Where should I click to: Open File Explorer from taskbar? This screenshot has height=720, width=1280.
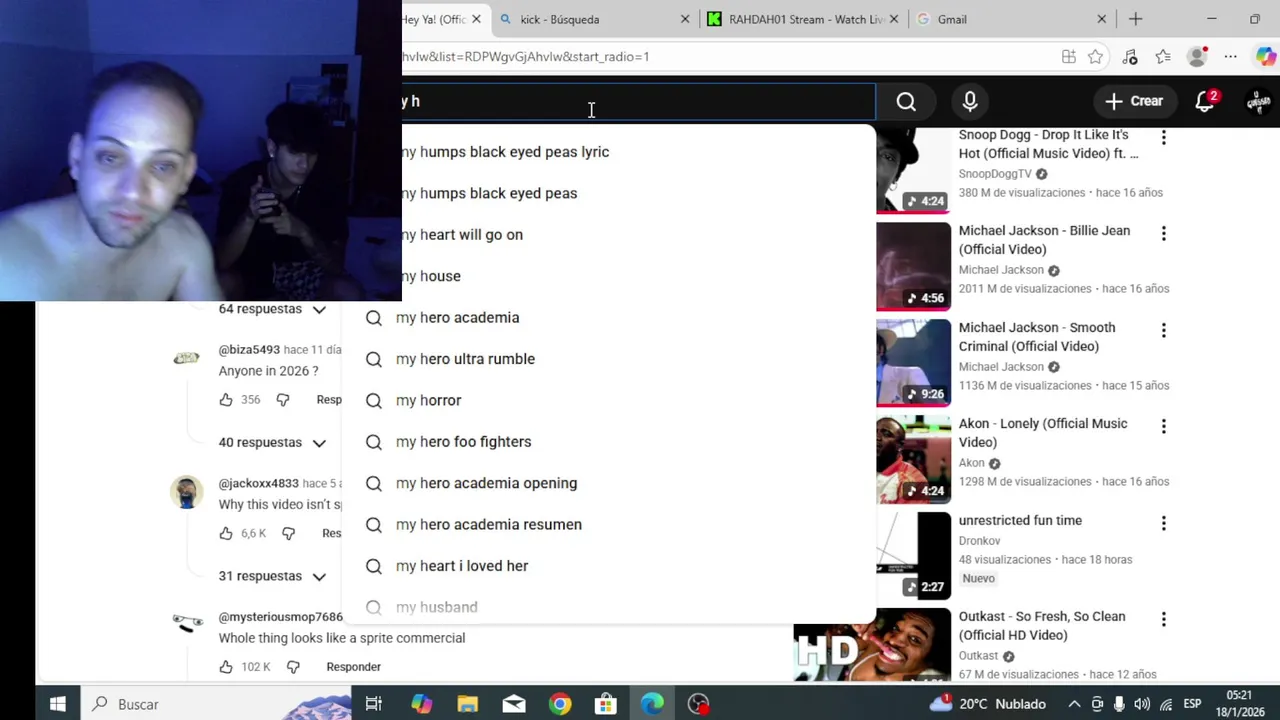(x=468, y=704)
